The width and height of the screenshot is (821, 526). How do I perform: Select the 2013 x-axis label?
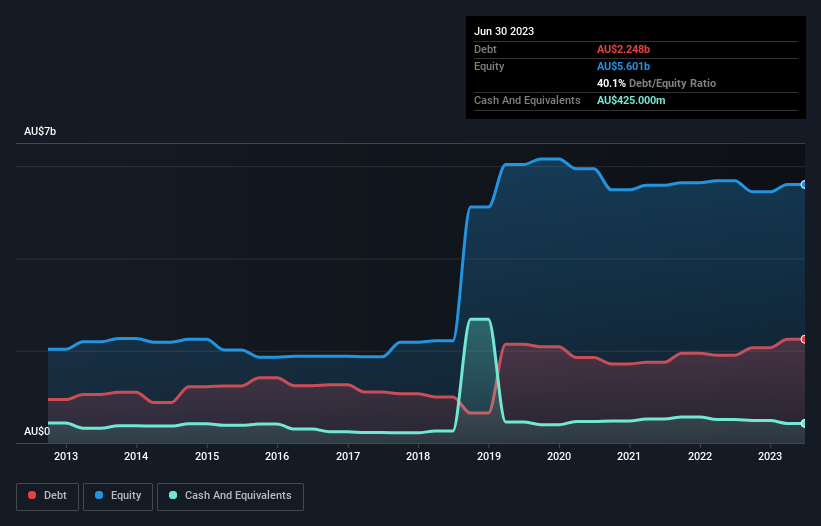tap(66, 456)
